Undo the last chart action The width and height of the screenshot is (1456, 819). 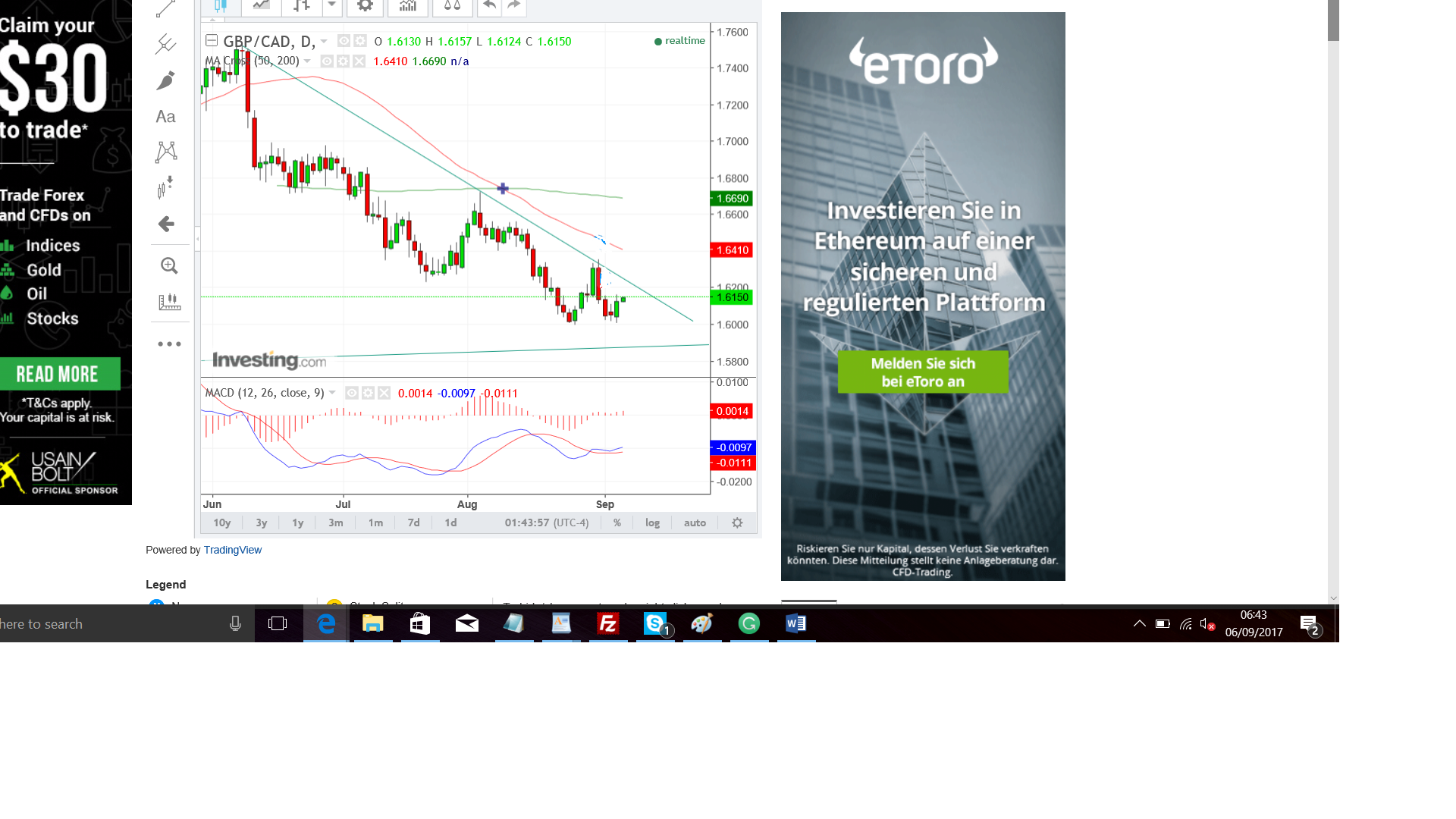[489, 6]
